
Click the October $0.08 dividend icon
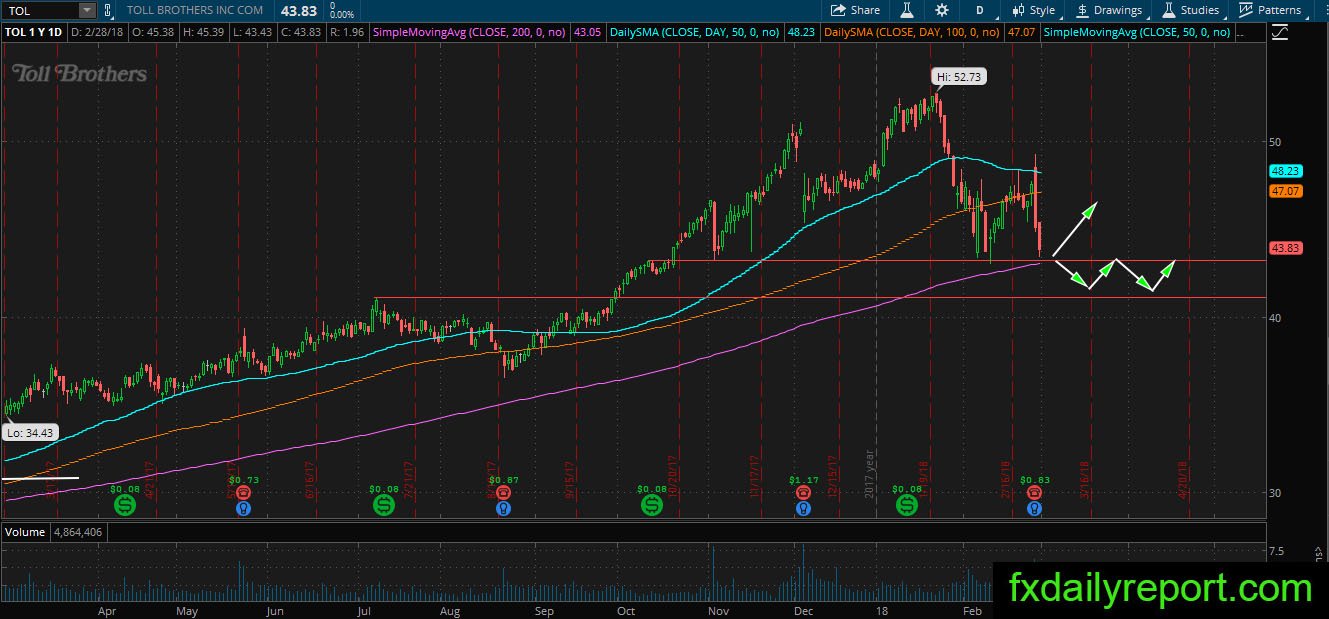point(651,505)
